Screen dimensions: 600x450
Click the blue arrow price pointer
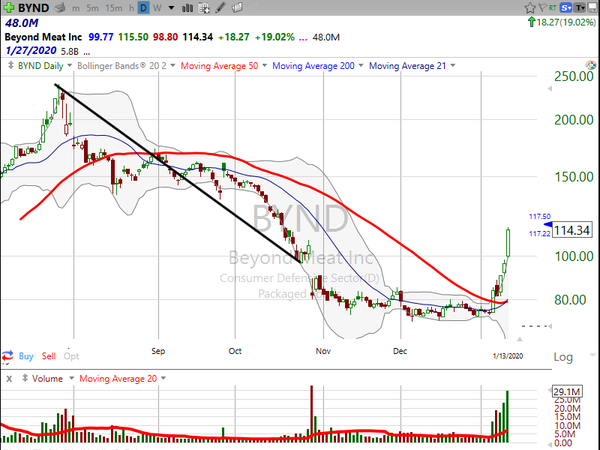point(548,225)
